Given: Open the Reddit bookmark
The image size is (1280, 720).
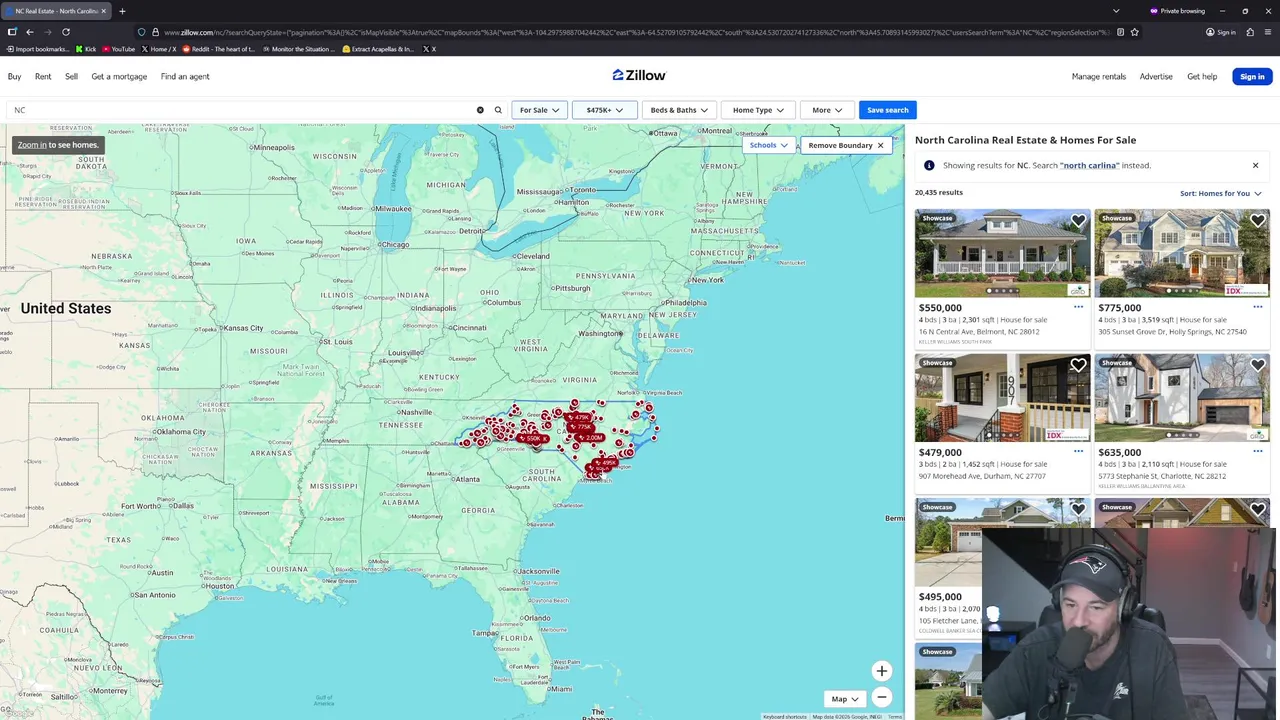Looking at the screenshot, I should pos(219,49).
